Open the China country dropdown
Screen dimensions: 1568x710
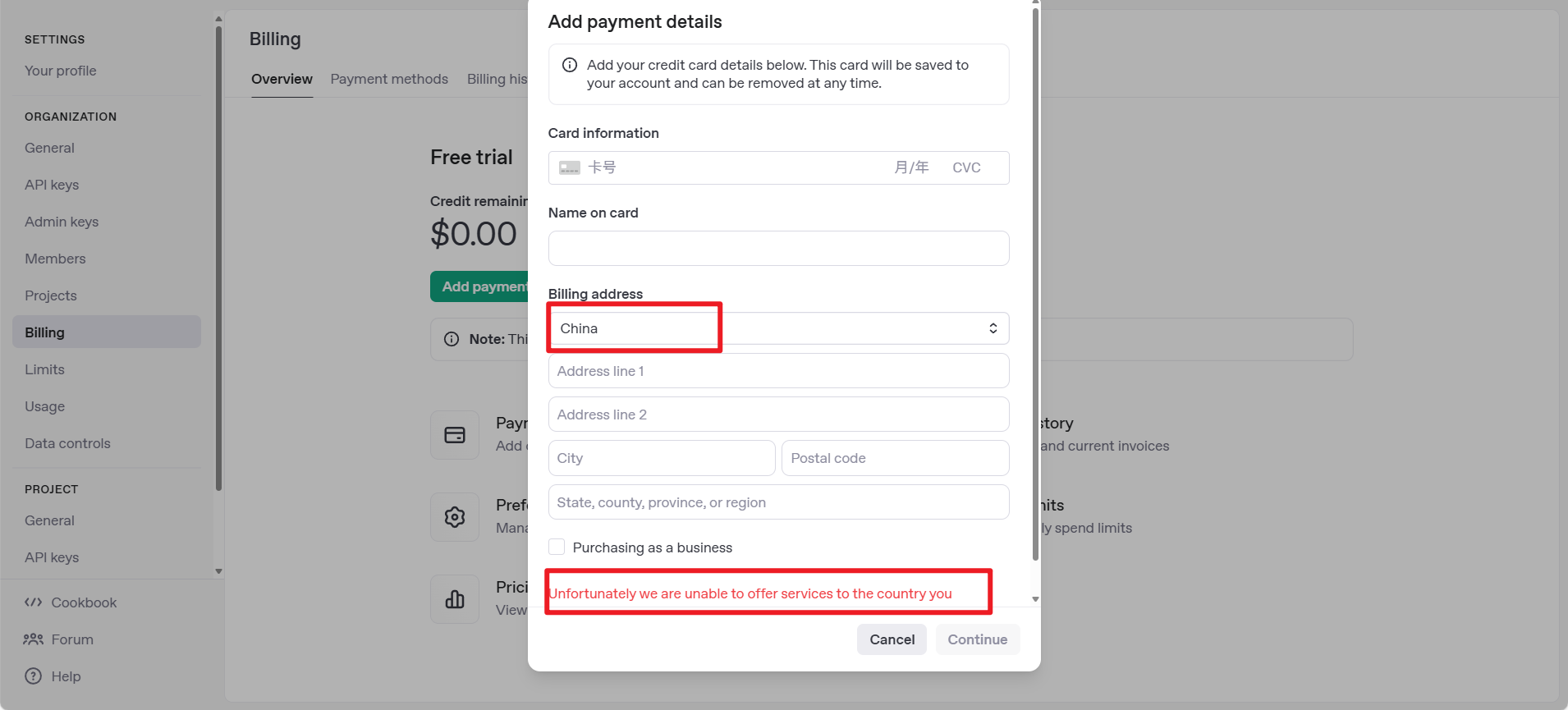[778, 328]
